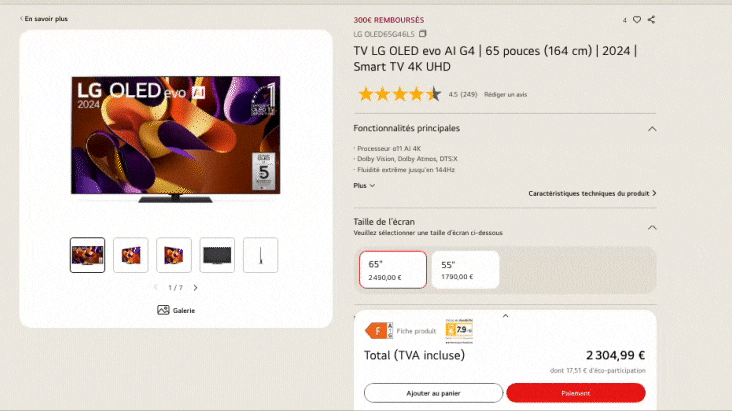Screen dimensions: 732x411
Task: Go to previous gallery image arrow
Action: (x=156, y=288)
